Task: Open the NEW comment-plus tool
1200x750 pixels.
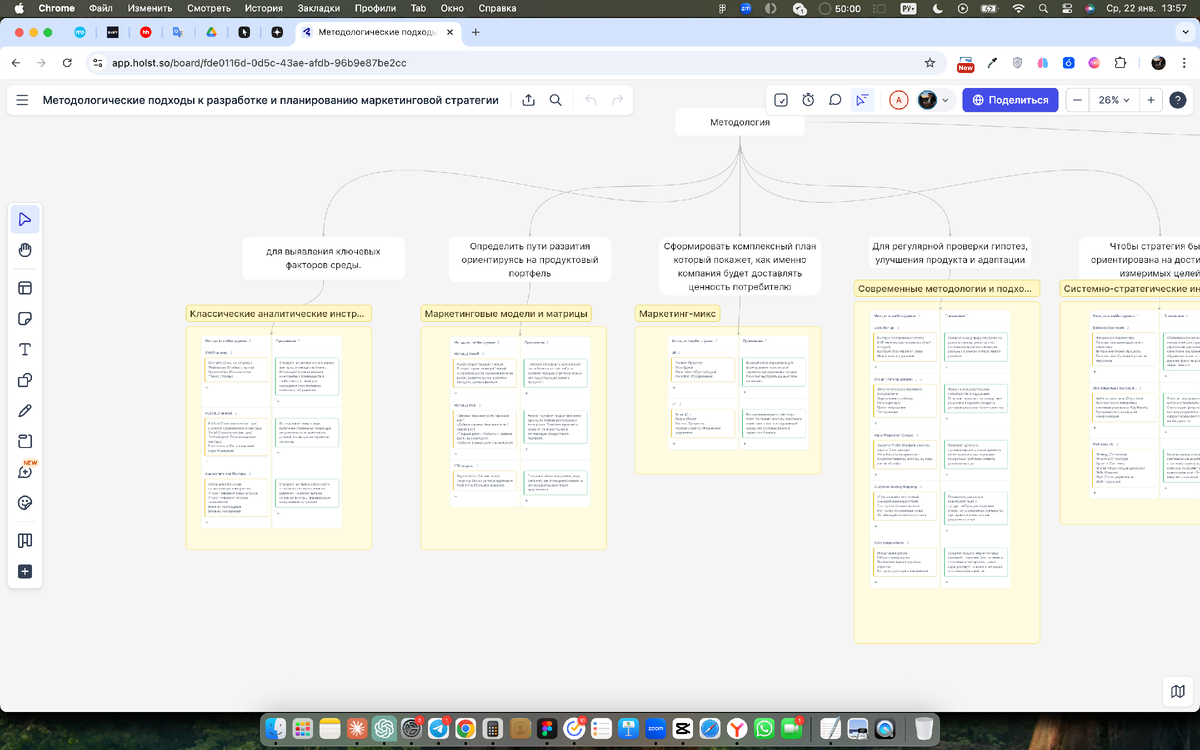Action: point(25,472)
